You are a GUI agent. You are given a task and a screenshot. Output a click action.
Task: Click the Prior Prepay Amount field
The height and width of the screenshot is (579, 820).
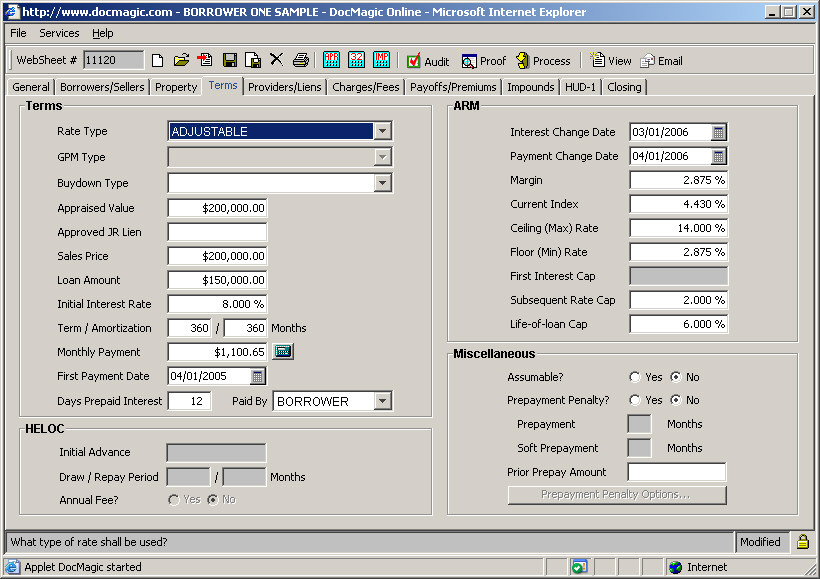(677, 472)
